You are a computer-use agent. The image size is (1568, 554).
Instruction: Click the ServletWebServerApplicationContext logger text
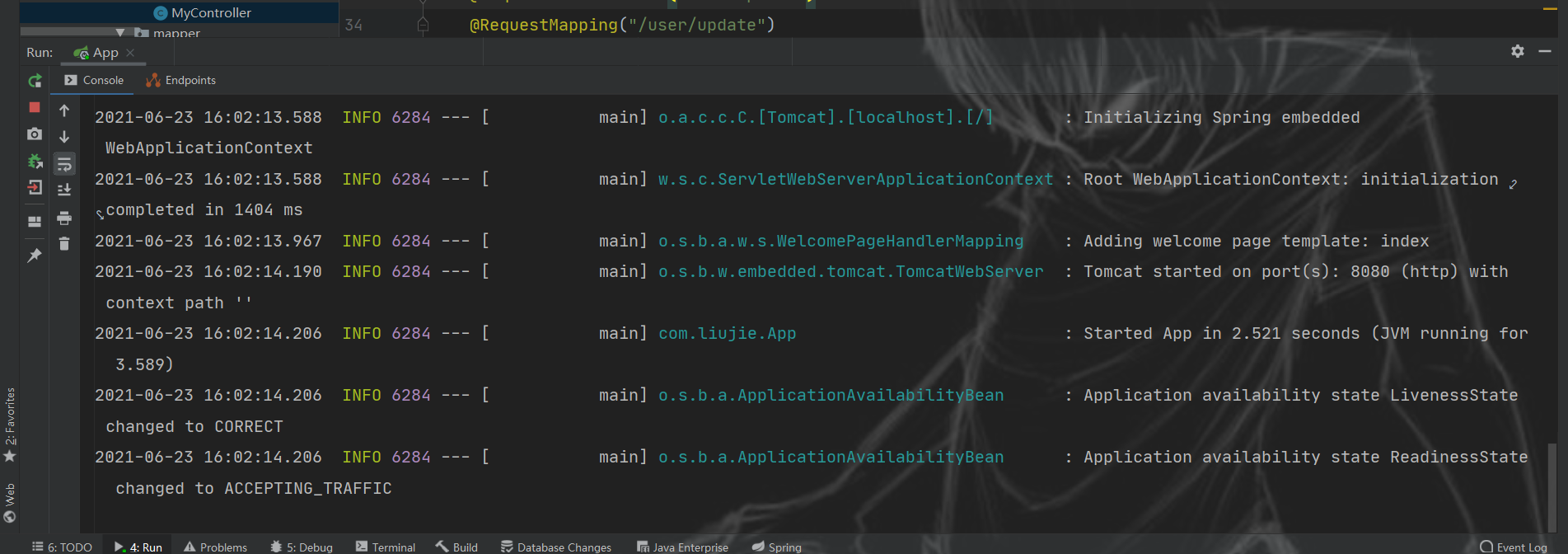pos(855,179)
